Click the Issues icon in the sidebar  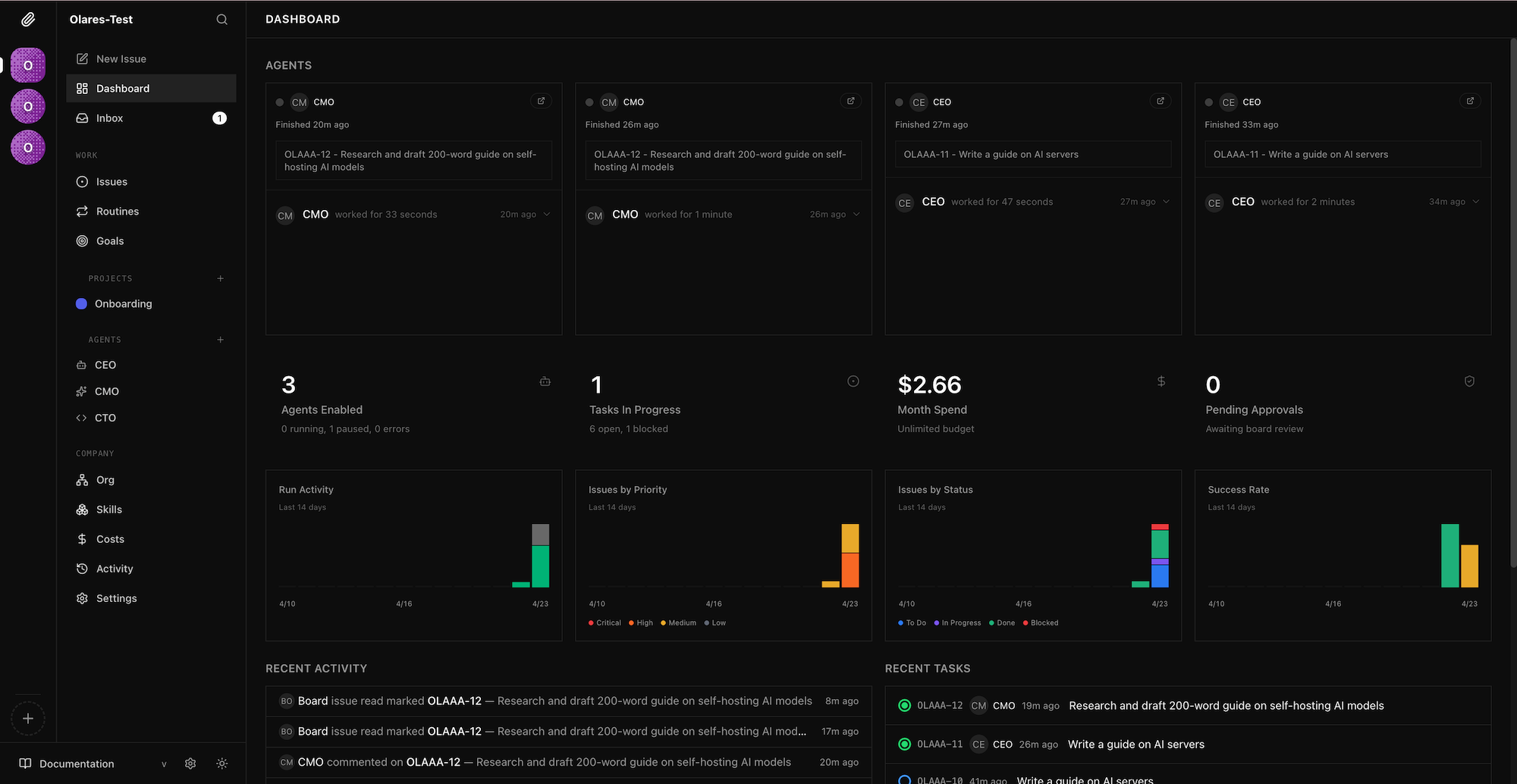[82, 181]
